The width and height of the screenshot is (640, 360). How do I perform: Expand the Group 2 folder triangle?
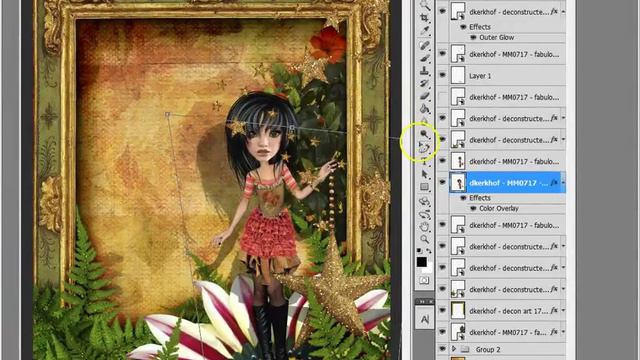coord(453,349)
